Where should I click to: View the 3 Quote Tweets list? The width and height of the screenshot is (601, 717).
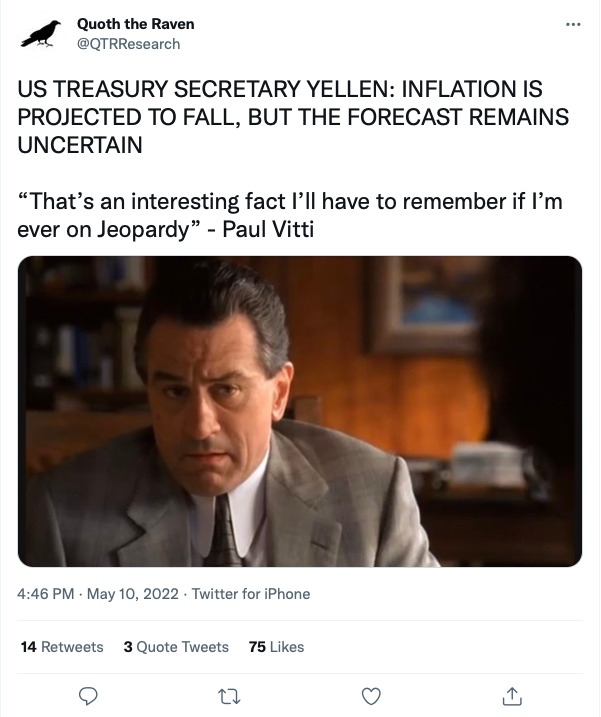point(176,647)
